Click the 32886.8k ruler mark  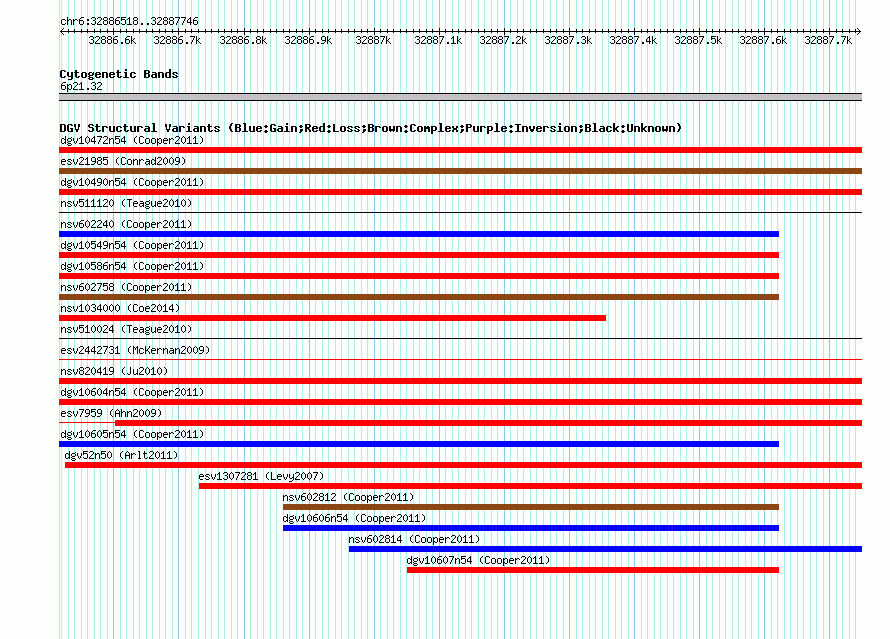(x=243, y=40)
